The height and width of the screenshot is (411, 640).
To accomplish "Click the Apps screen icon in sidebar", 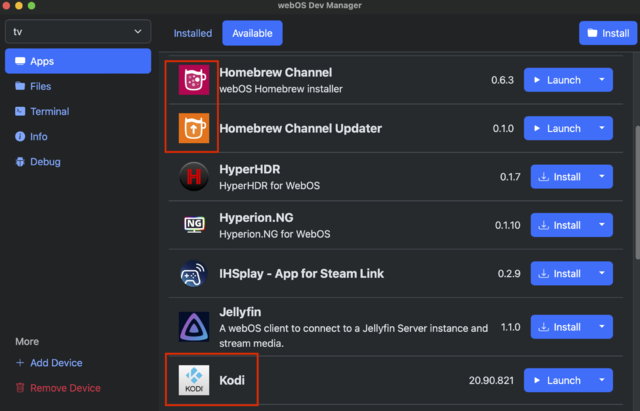I will pyautogui.click(x=20, y=61).
